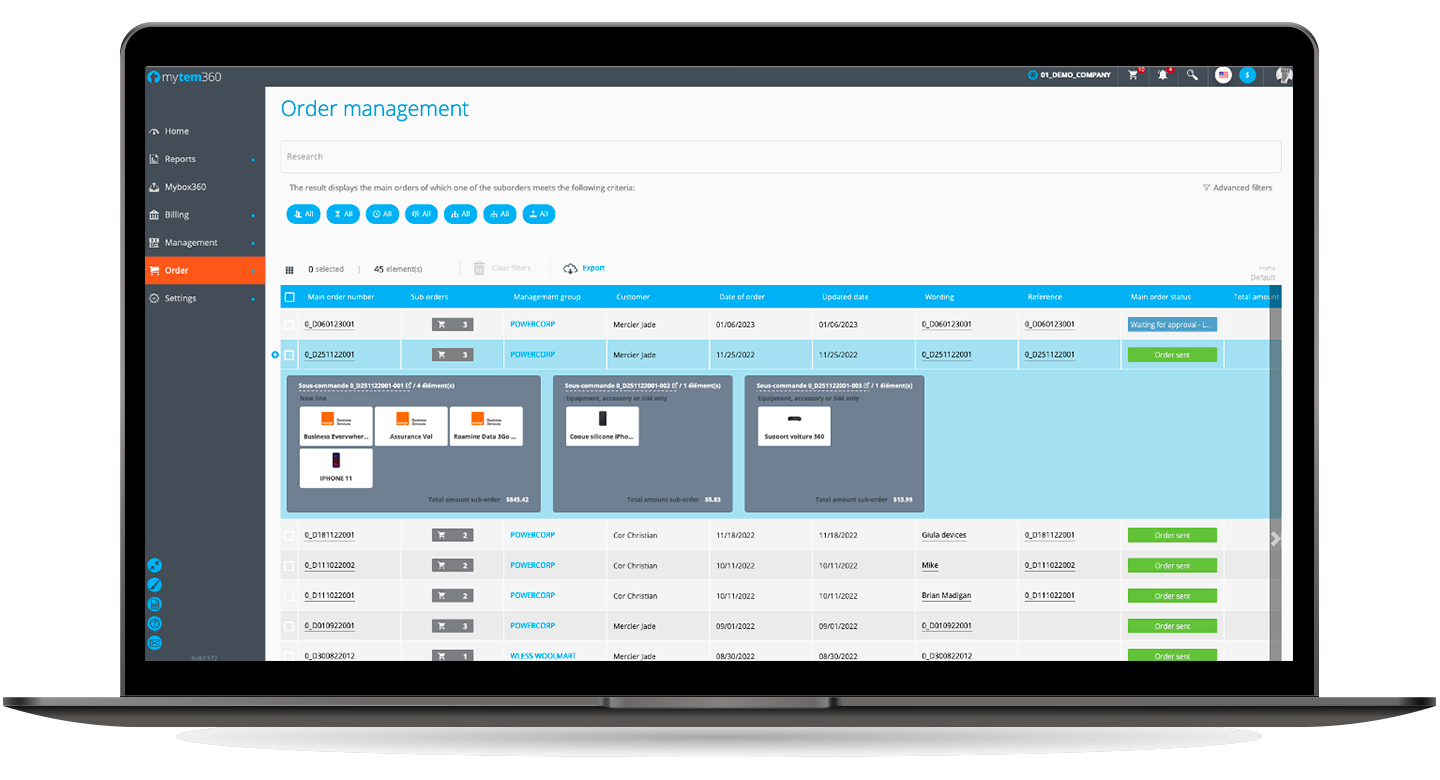Click into the Research search field
The image size is (1440, 780).
(x=780, y=157)
